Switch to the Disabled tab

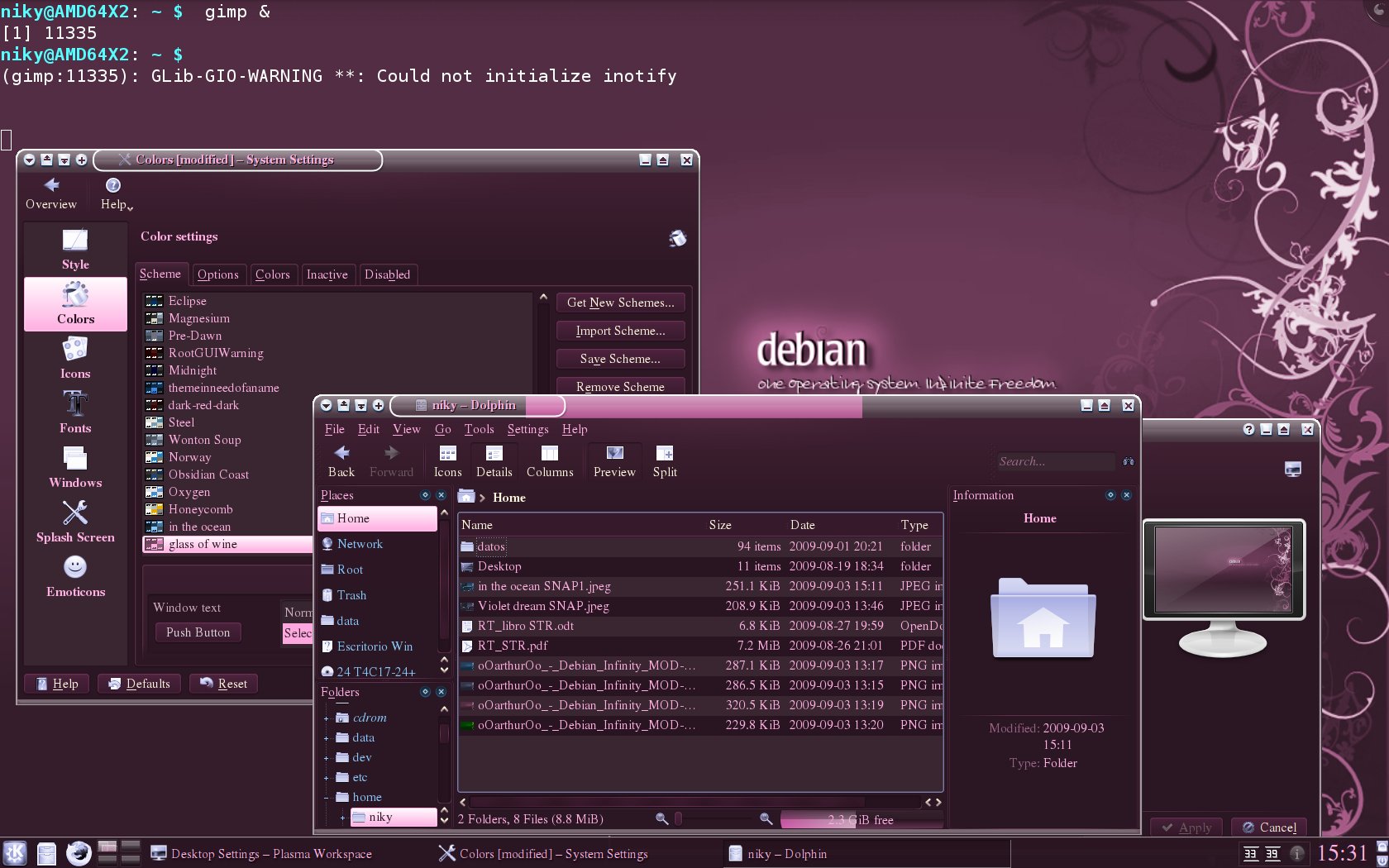click(x=387, y=274)
